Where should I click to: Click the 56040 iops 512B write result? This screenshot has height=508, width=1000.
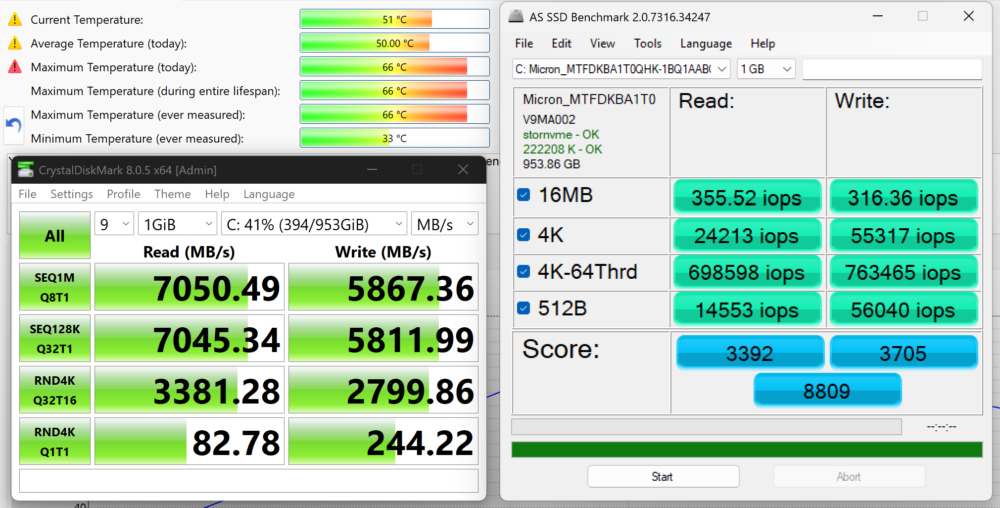click(903, 309)
